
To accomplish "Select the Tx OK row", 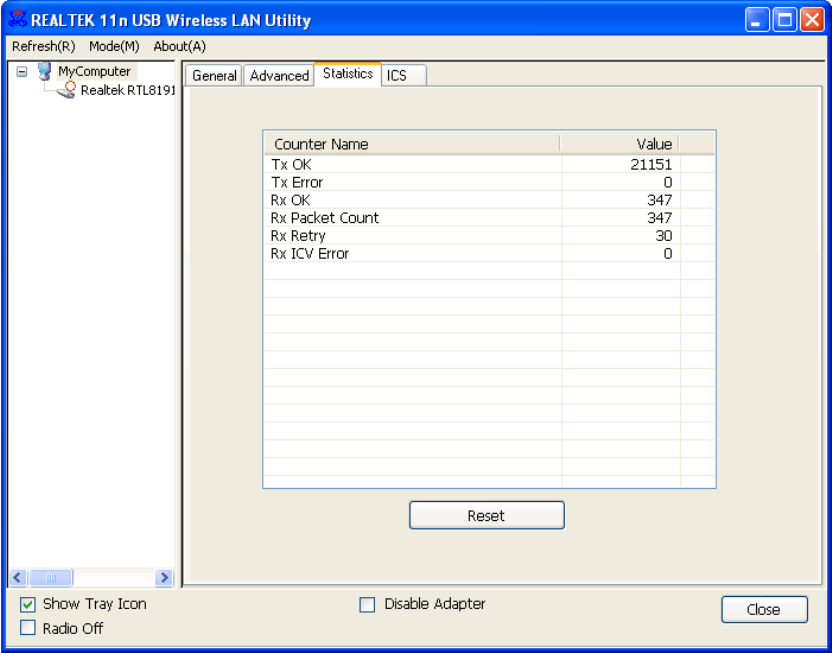I will tap(489, 164).
